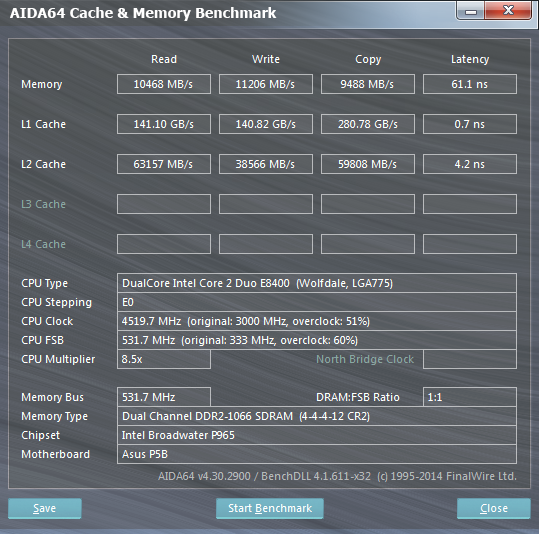
Task: Click Motherboard value Asus P5B
Action: (317, 454)
